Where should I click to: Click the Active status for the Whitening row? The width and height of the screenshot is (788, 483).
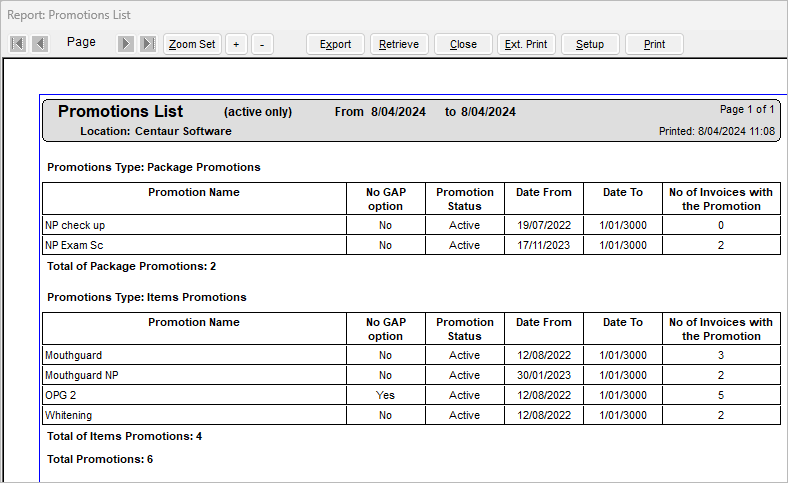point(464,415)
